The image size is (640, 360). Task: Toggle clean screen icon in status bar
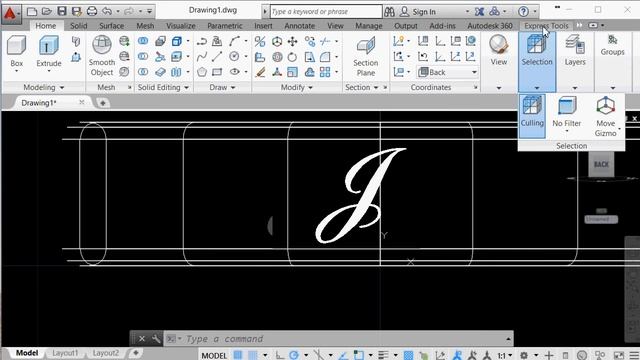point(619,355)
